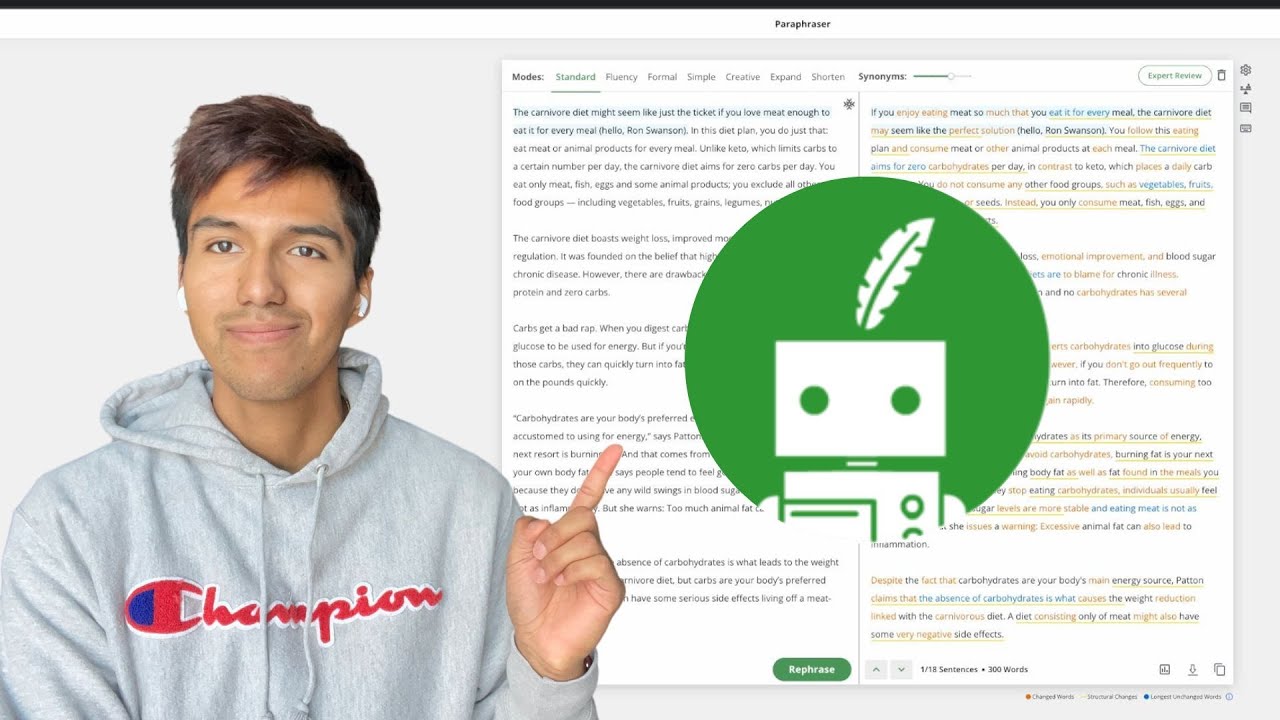
Task: Click "Ron Swanson" in the paraphrased output
Action: [1075, 131]
